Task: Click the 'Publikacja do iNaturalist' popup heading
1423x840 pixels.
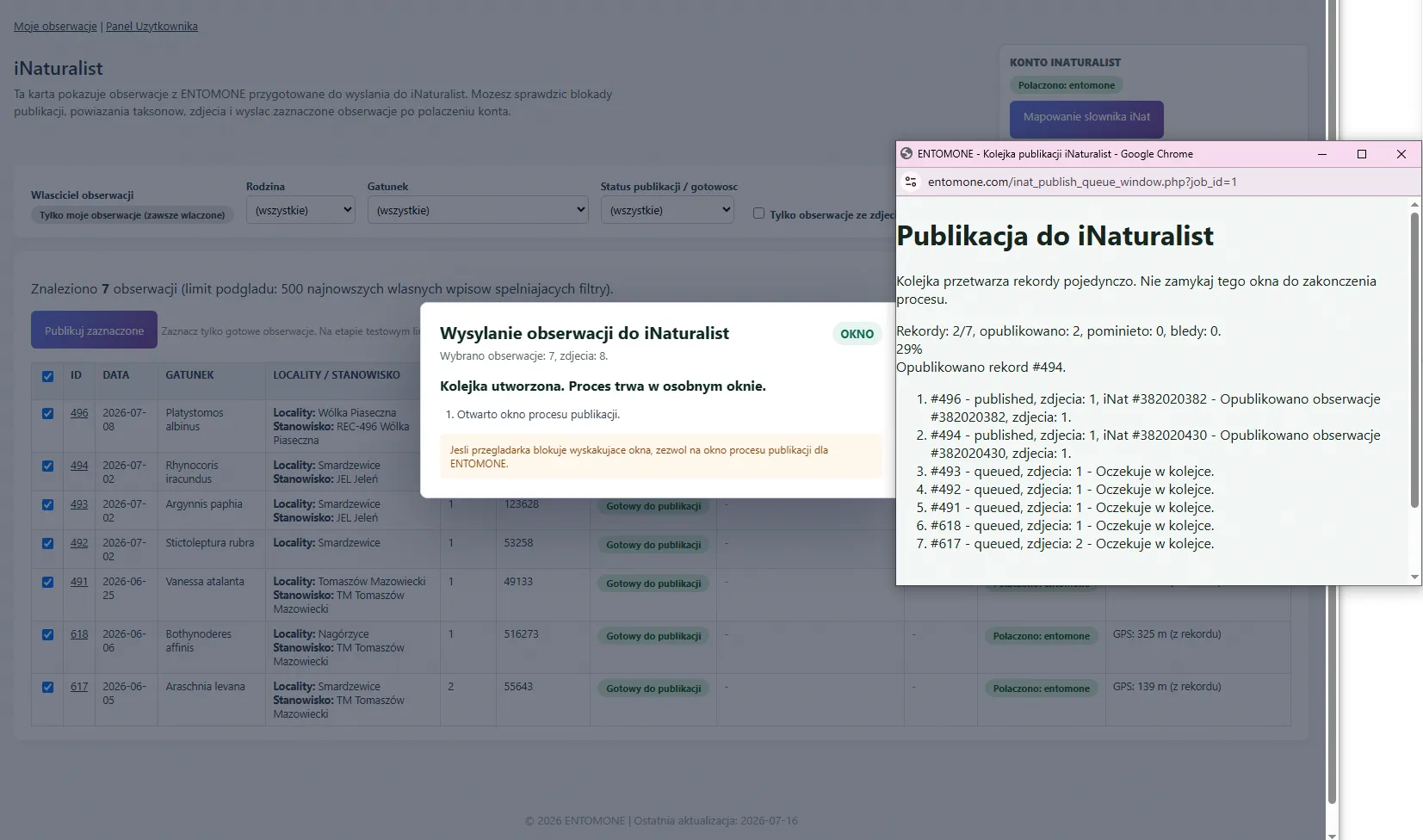Action: point(1055,236)
